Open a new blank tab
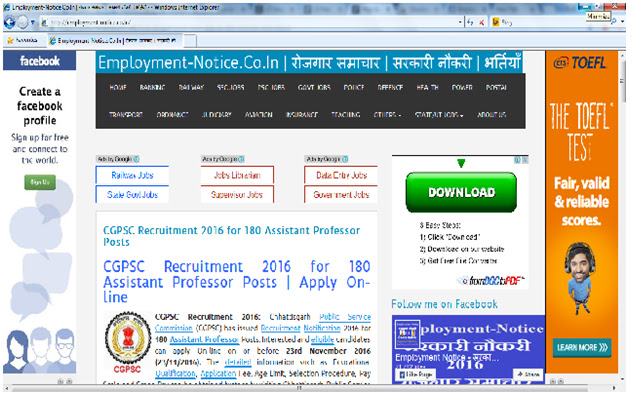 190,40
